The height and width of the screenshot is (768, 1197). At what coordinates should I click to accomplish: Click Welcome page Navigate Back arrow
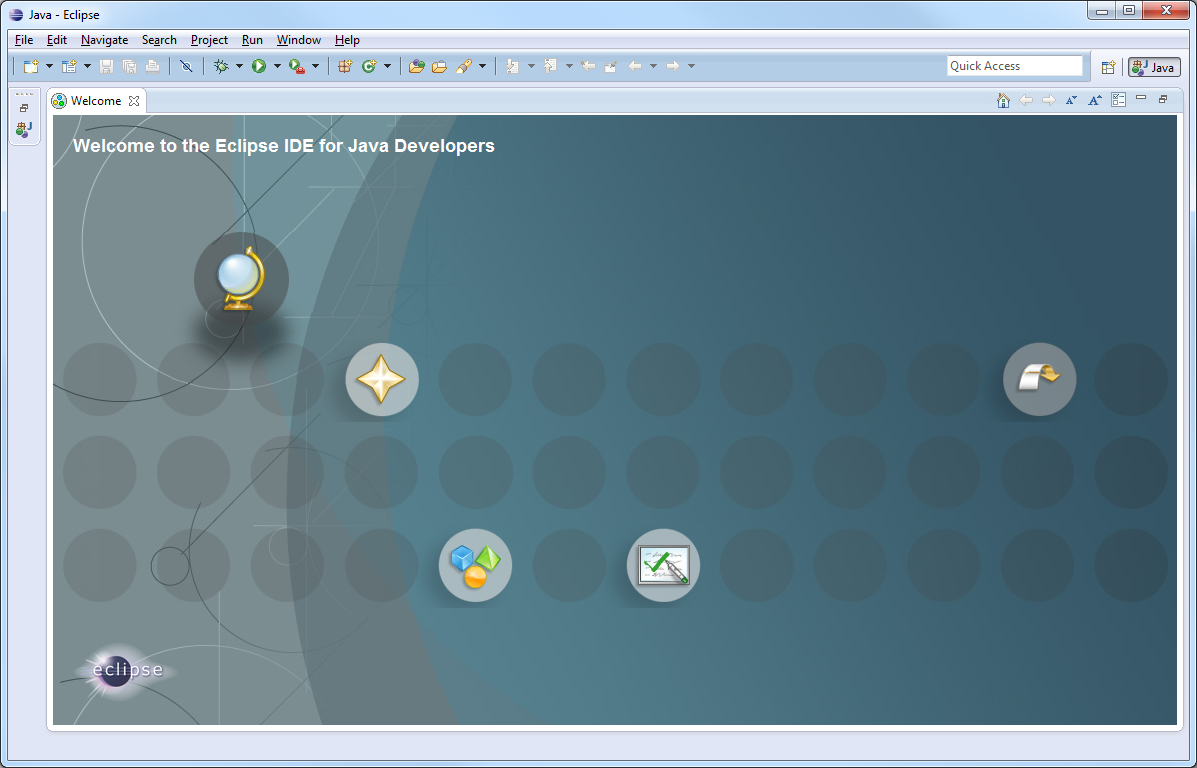[x=1026, y=100]
